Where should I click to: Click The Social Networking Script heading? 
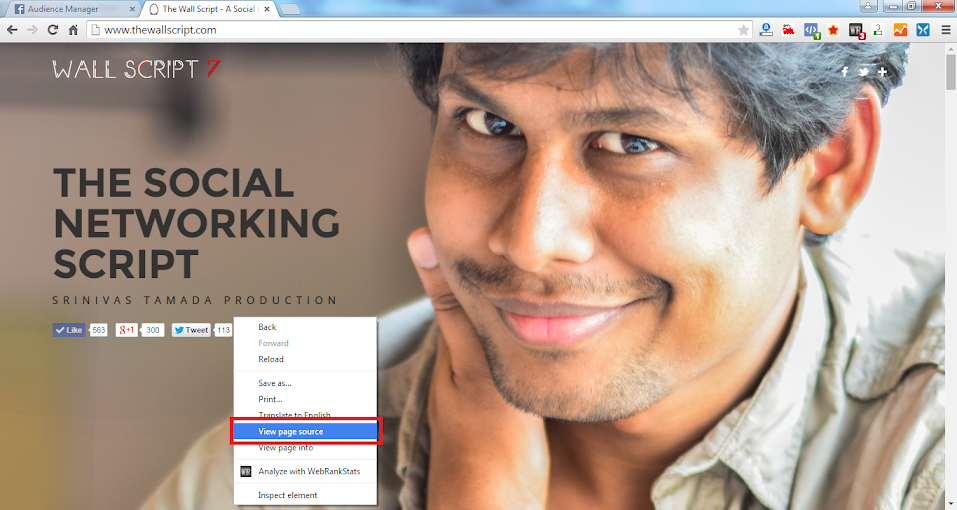coord(196,223)
